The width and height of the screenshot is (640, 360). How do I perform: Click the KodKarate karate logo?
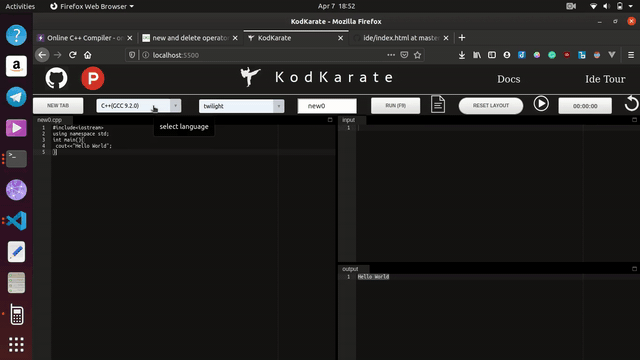[250, 77]
